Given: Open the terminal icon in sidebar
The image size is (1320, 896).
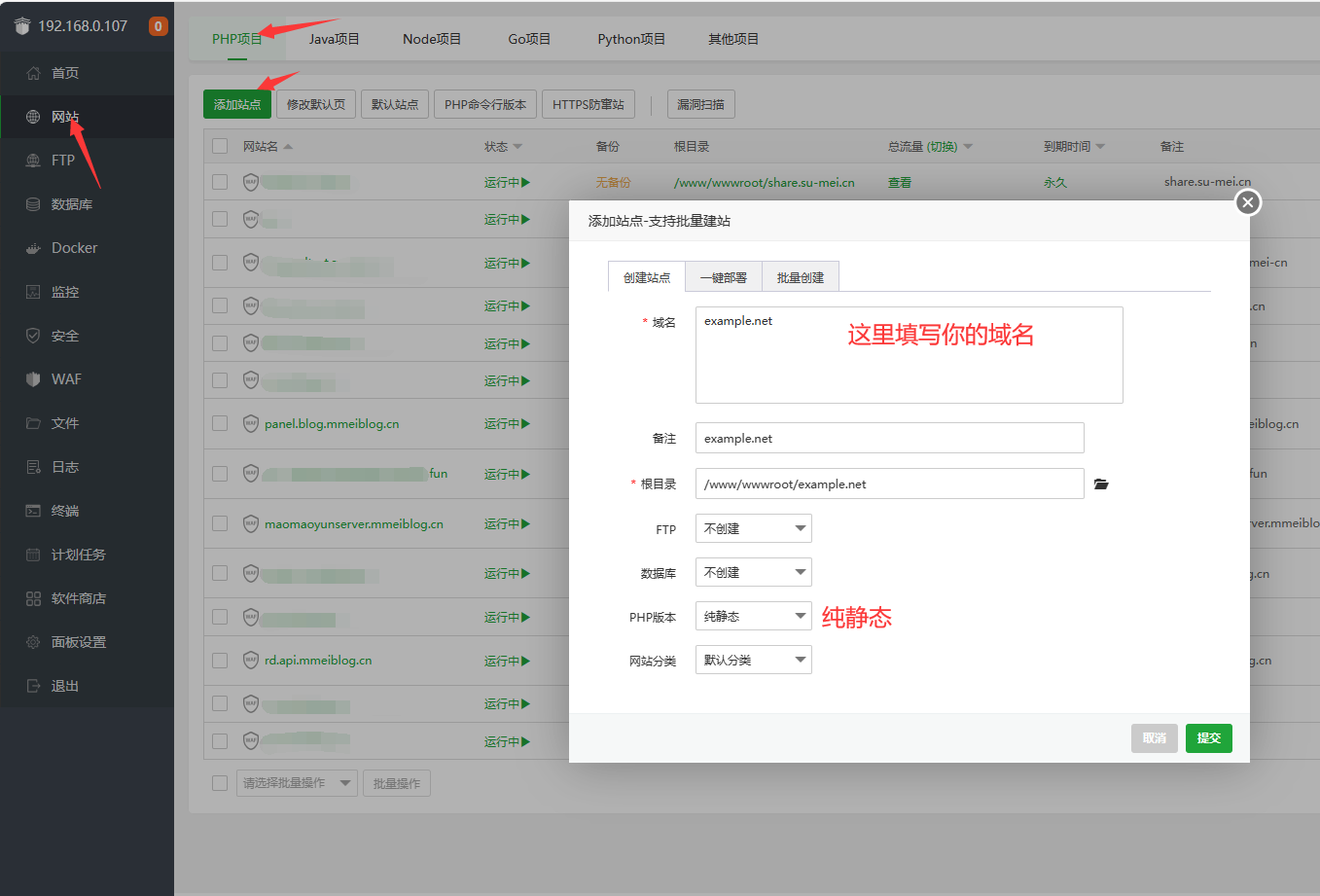Looking at the screenshot, I should click(33, 511).
